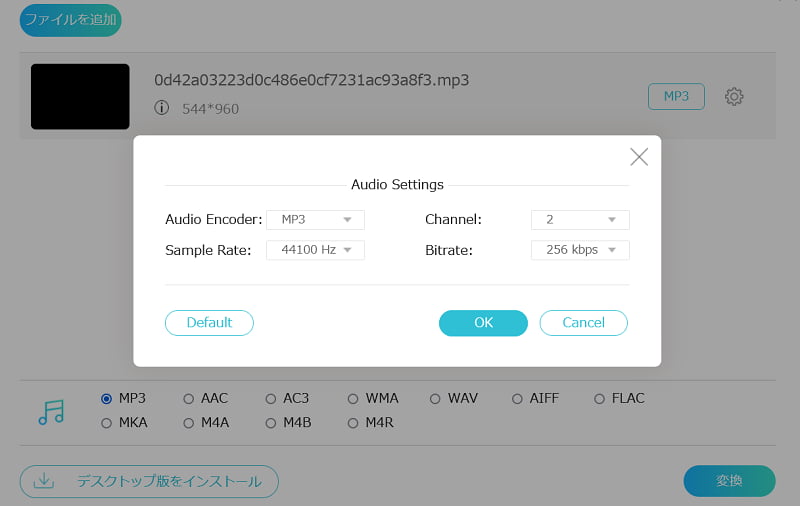The image size is (800, 506).
Task: Open the Audio Encoder dropdown
Action: (315, 219)
